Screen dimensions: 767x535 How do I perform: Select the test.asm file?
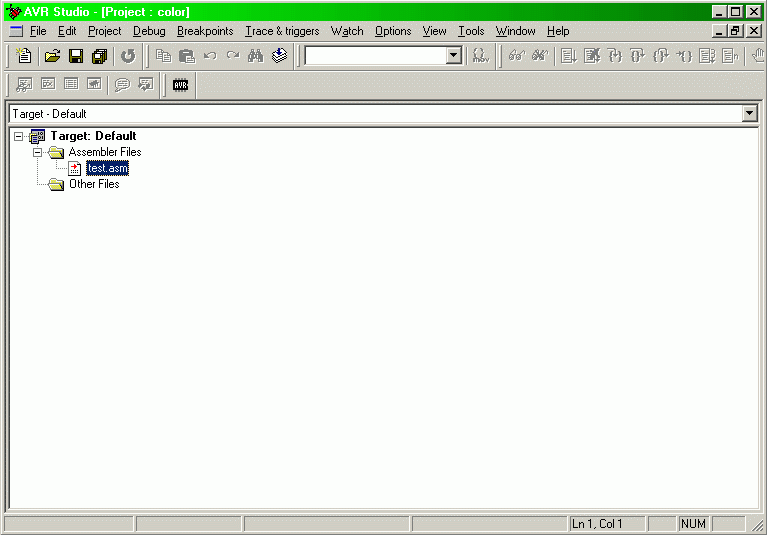pos(108,168)
